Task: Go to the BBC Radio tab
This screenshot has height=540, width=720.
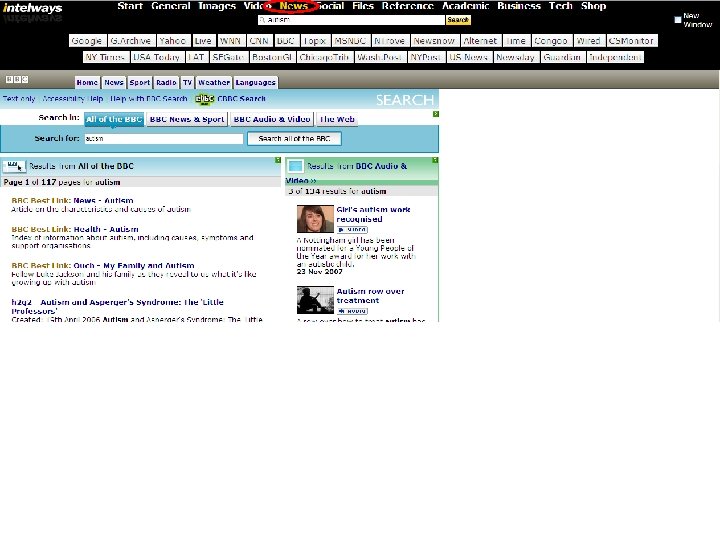Action: point(166,83)
